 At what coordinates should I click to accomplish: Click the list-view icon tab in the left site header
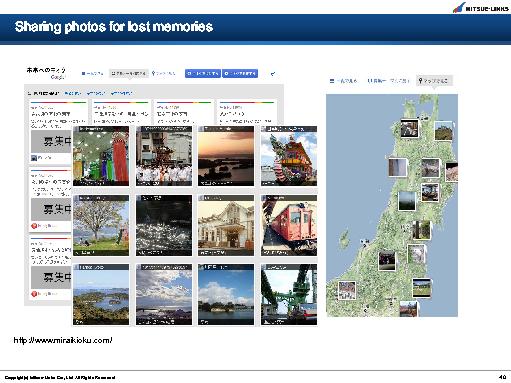tap(92, 73)
